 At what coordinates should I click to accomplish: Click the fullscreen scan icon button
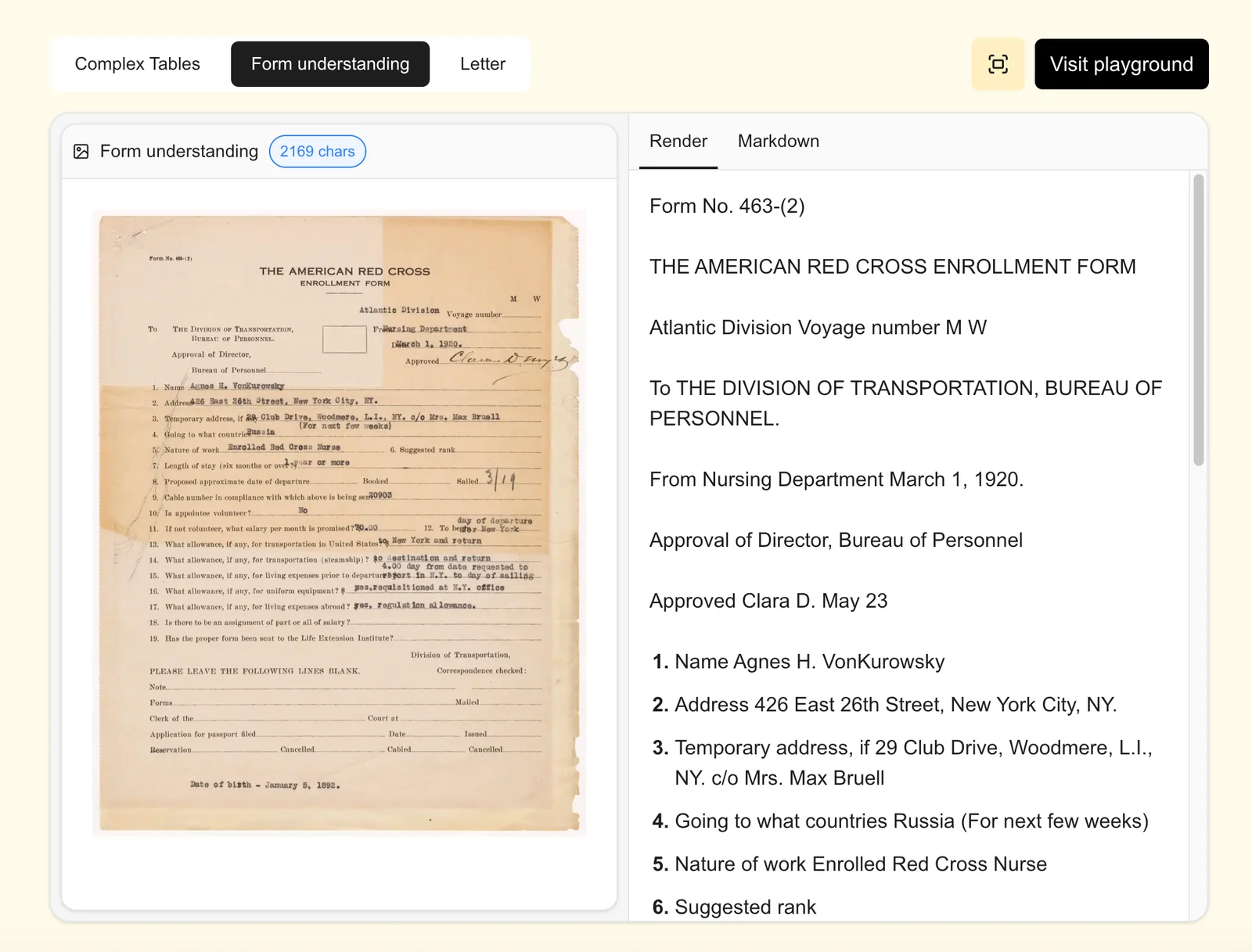coord(998,64)
